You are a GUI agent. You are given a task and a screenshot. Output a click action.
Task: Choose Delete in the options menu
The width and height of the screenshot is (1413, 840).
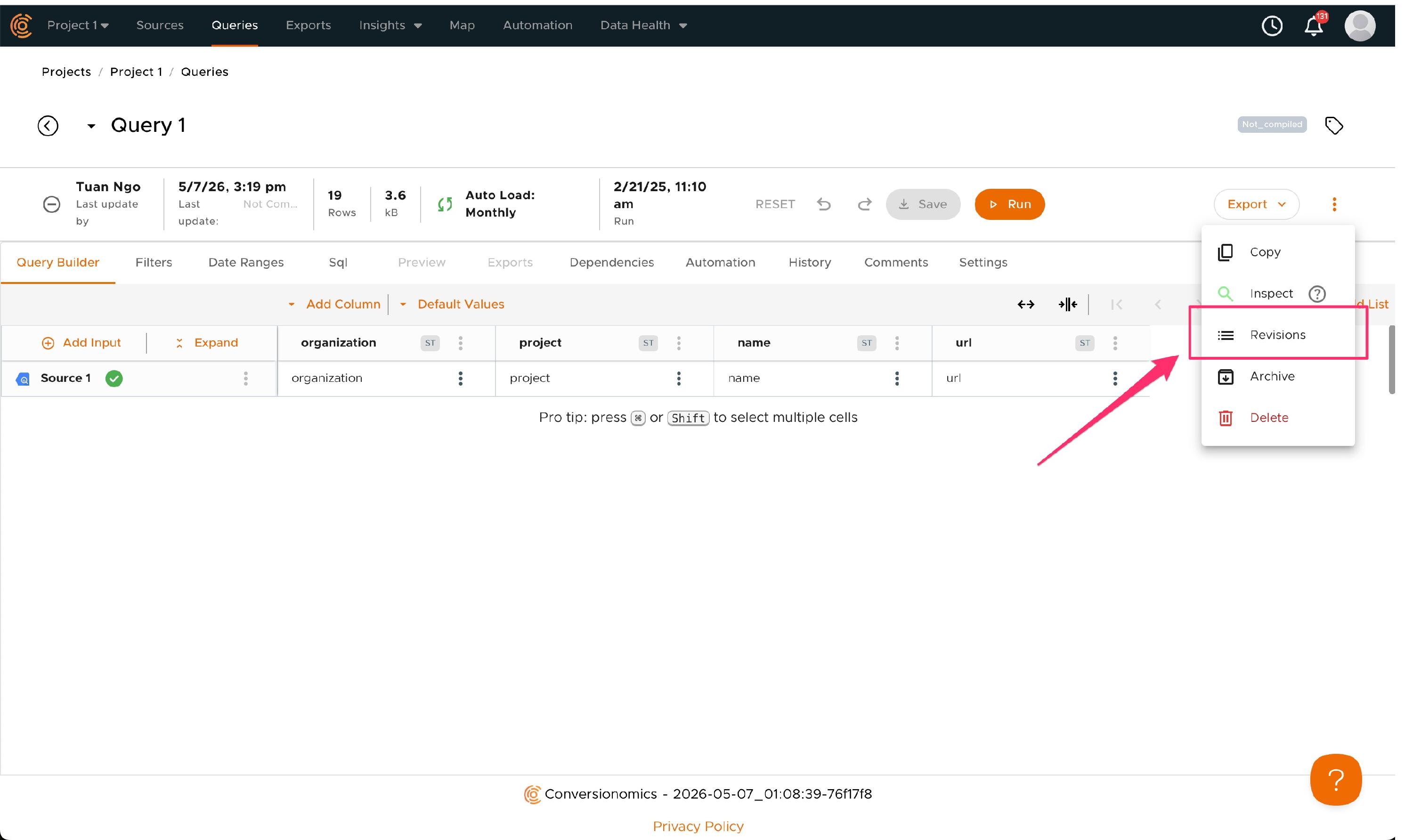[x=1277, y=418]
